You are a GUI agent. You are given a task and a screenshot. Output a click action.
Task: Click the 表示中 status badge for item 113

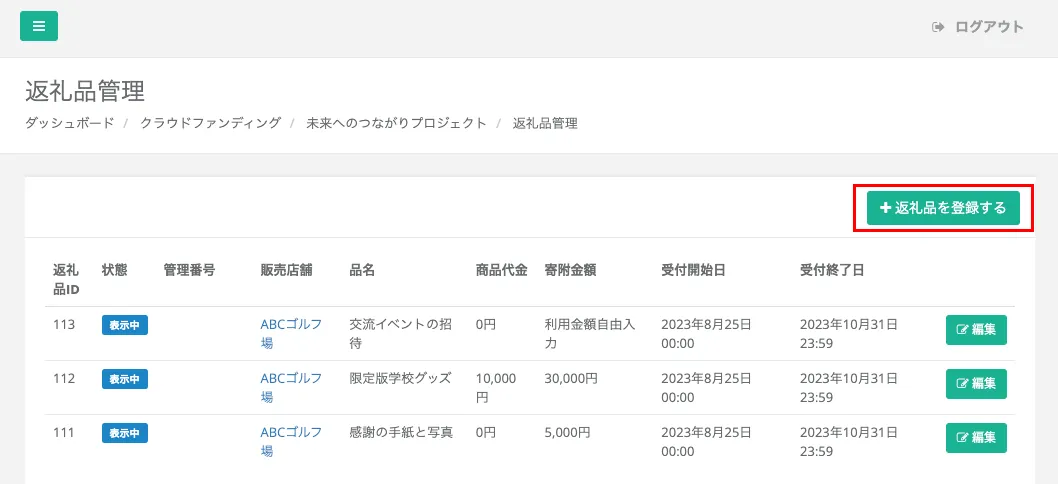click(x=125, y=325)
